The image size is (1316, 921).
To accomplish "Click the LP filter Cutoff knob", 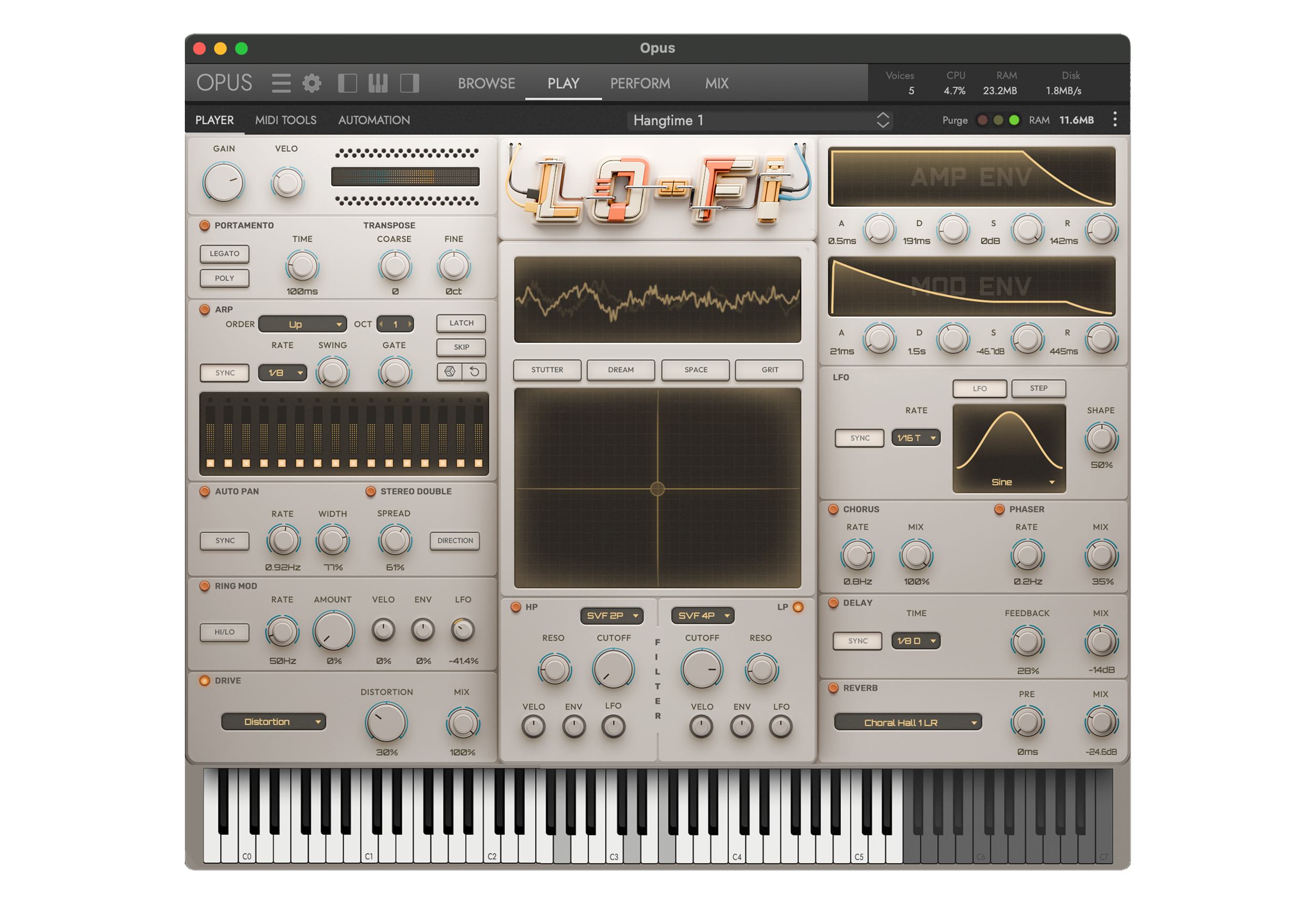I will [702, 669].
